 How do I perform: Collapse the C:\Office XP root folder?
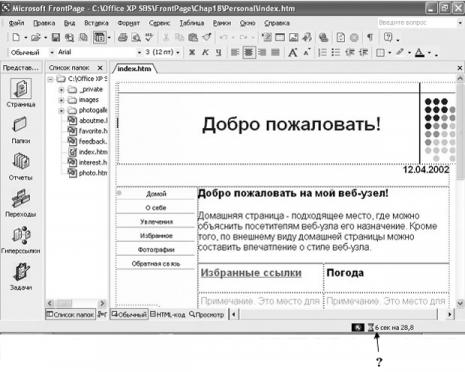(51, 79)
